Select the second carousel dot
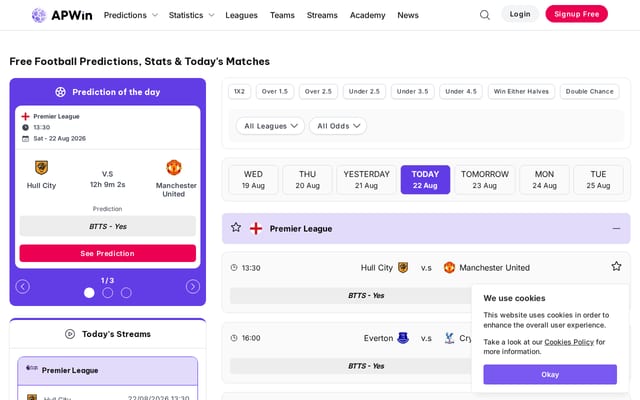This screenshot has height=400, width=640. pyautogui.click(x=108, y=293)
